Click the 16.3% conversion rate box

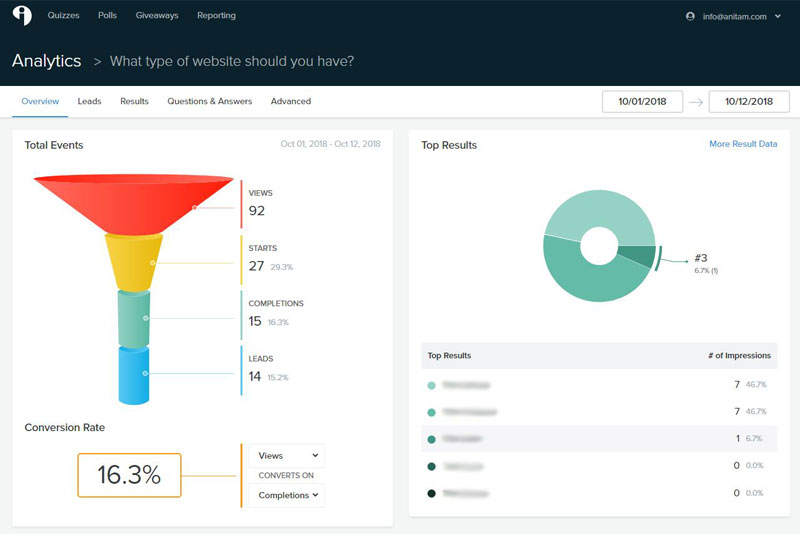(129, 475)
